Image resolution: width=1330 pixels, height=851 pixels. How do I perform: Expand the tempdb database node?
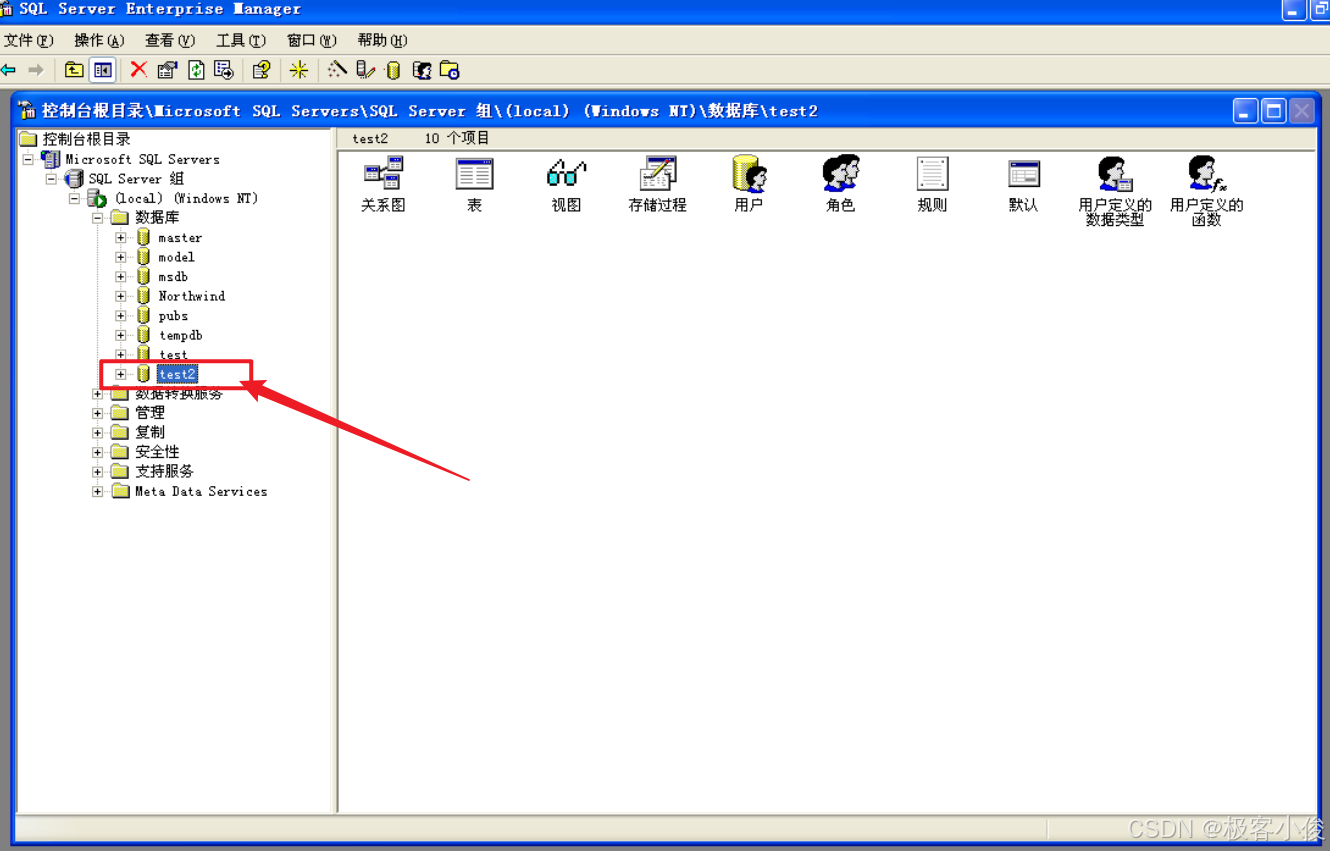coord(120,335)
